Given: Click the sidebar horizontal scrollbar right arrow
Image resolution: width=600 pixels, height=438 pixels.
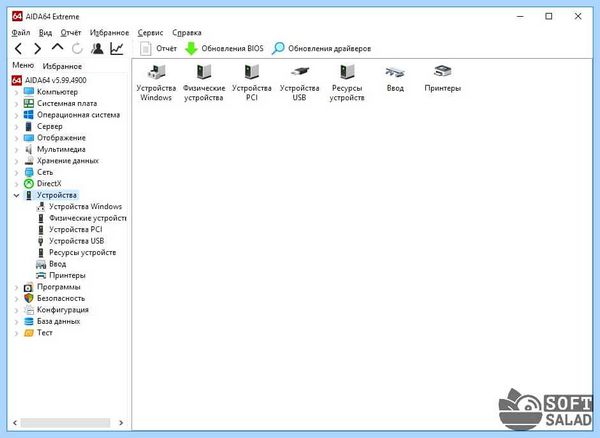Looking at the screenshot, I should (x=121, y=423).
